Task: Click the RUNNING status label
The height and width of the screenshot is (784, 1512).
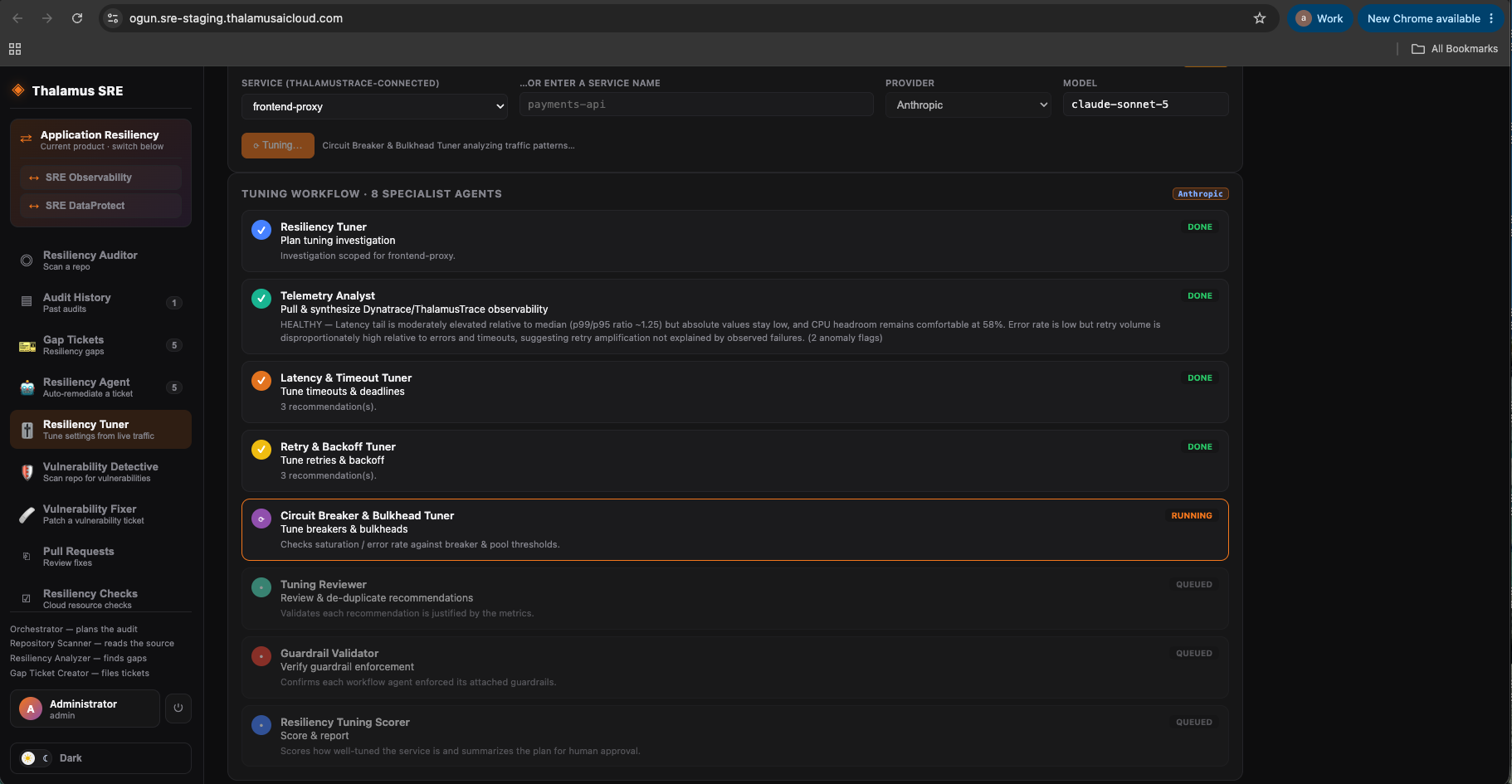Action: (x=1192, y=516)
